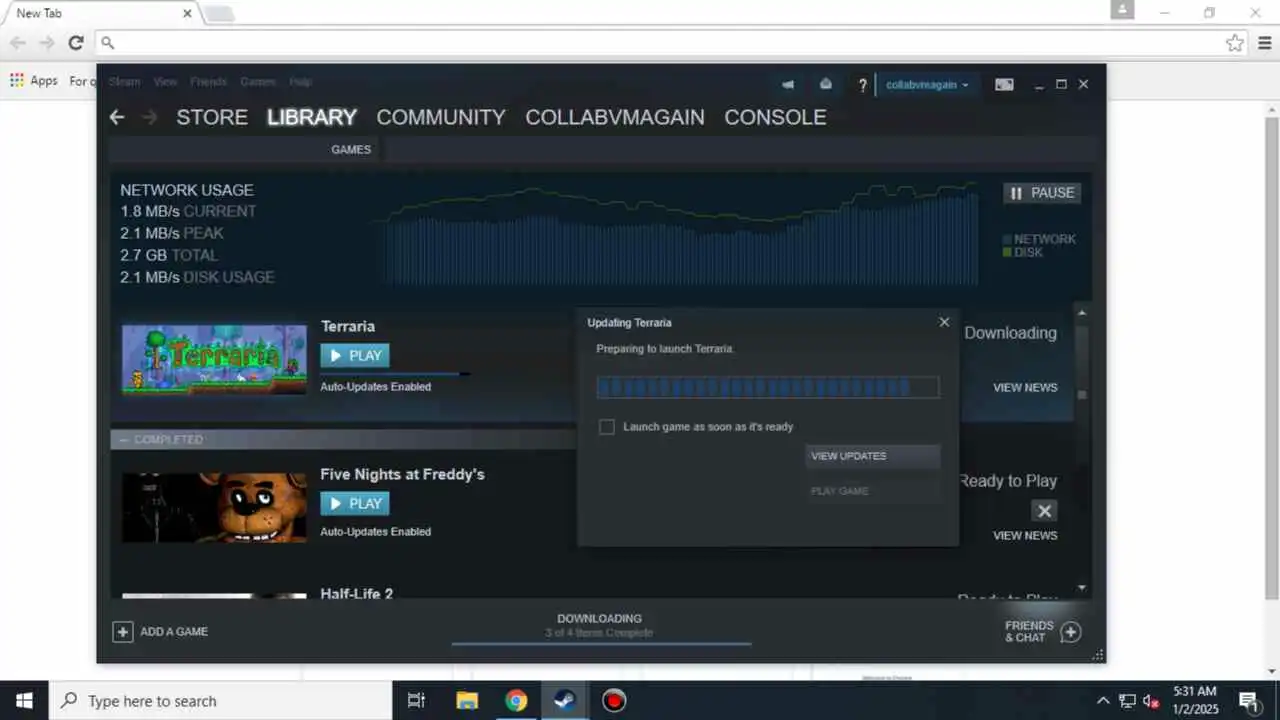Click the Windows taskbar search box
The width and height of the screenshot is (1280, 720).
click(220, 701)
